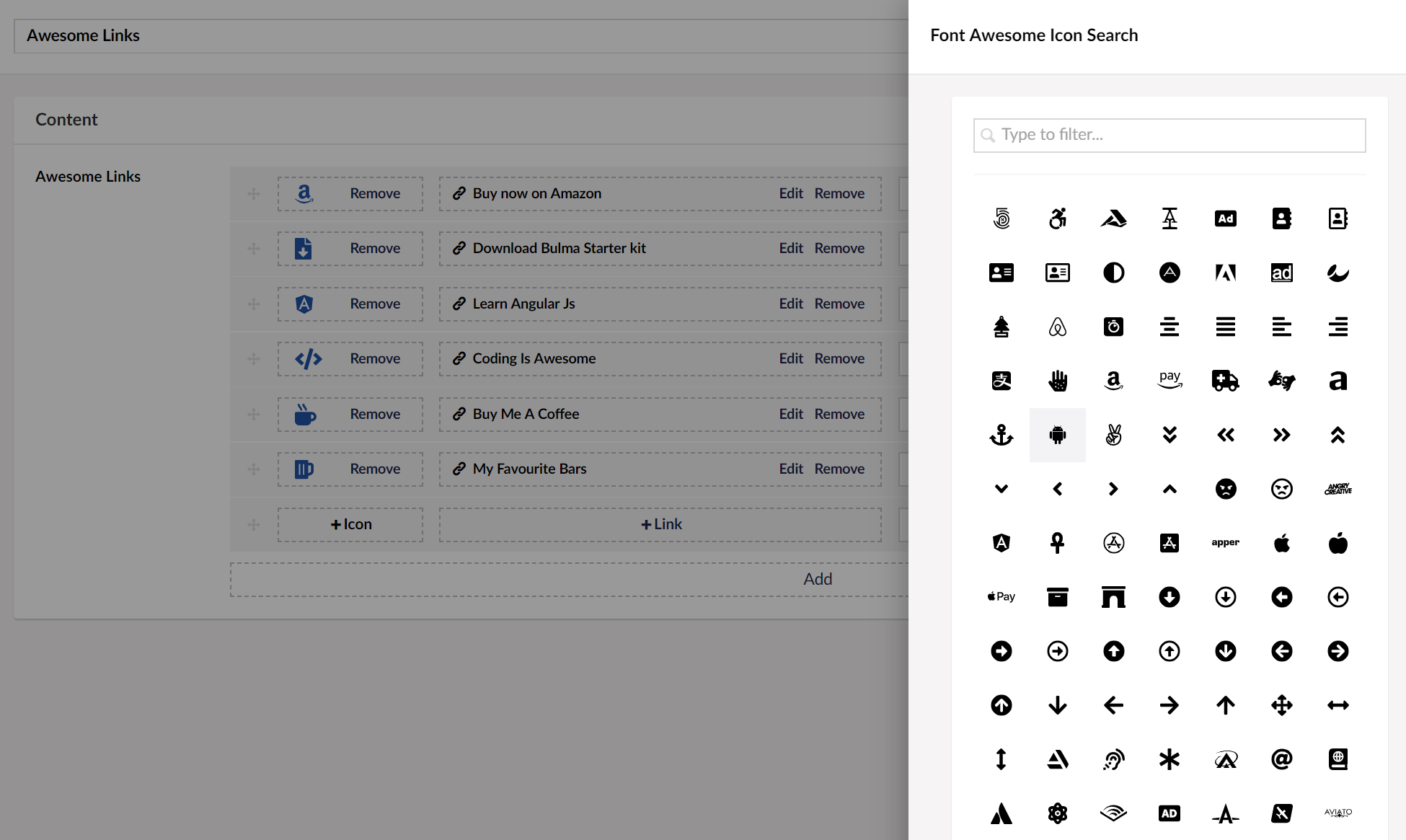
Task: Select the Apple Pay icon
Action: coord(1001,597)
